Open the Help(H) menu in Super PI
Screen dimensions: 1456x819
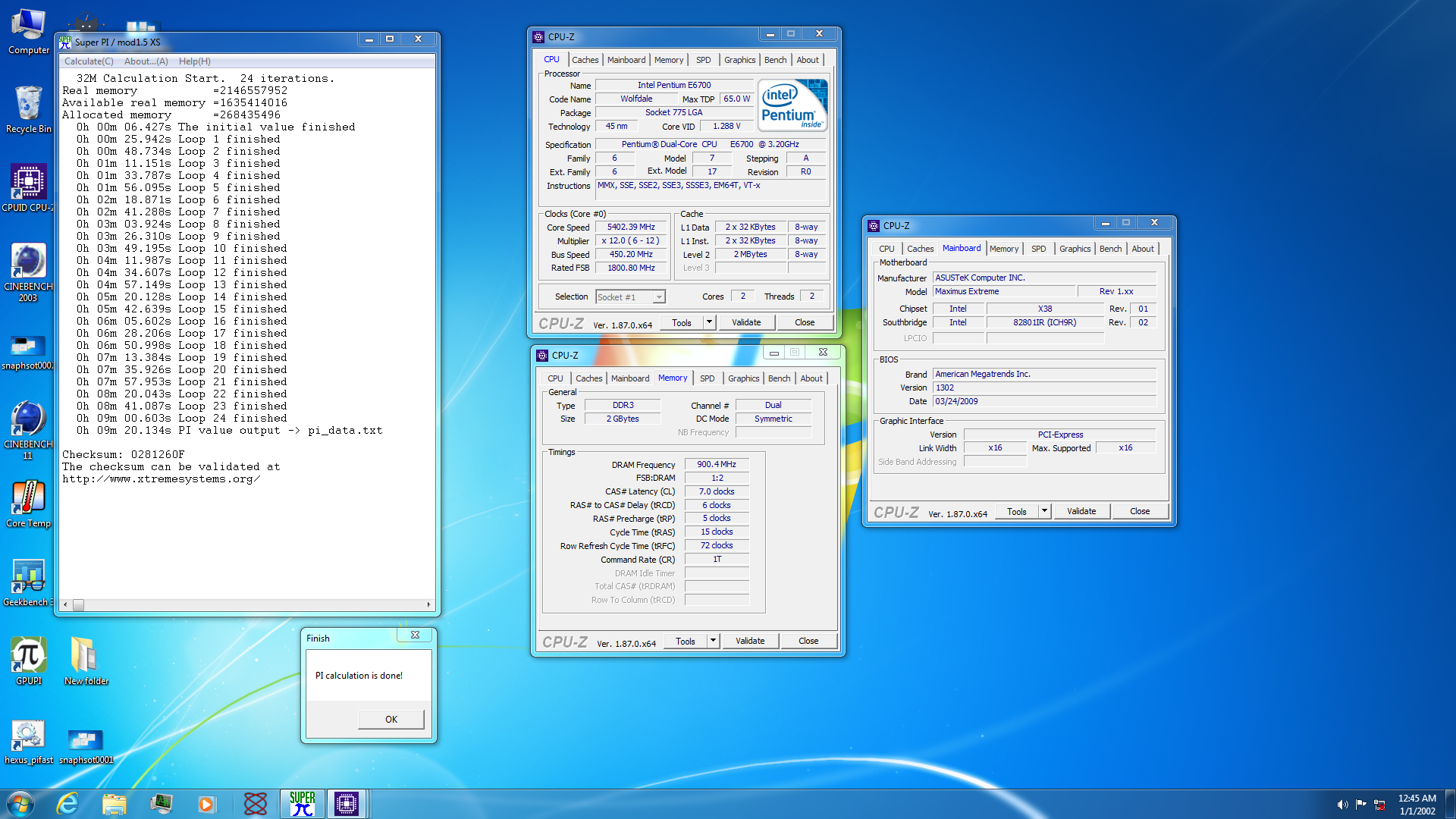coord(195,61)
